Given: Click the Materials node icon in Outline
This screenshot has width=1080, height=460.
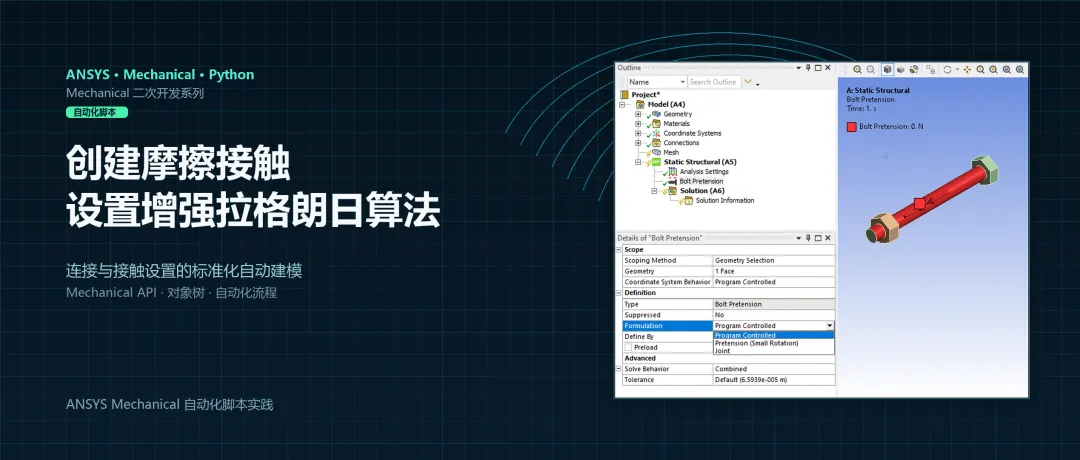Looking at the screenshot, I should 656,123.
